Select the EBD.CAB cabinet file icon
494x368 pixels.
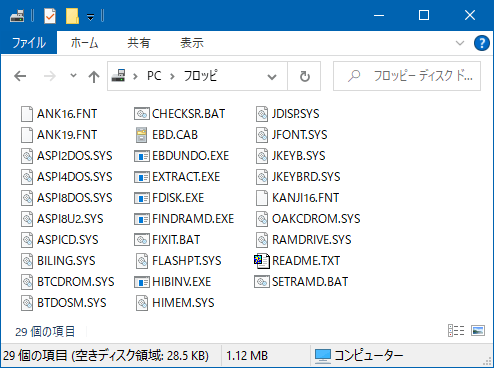pyautogui.click(x=142, y=135)
